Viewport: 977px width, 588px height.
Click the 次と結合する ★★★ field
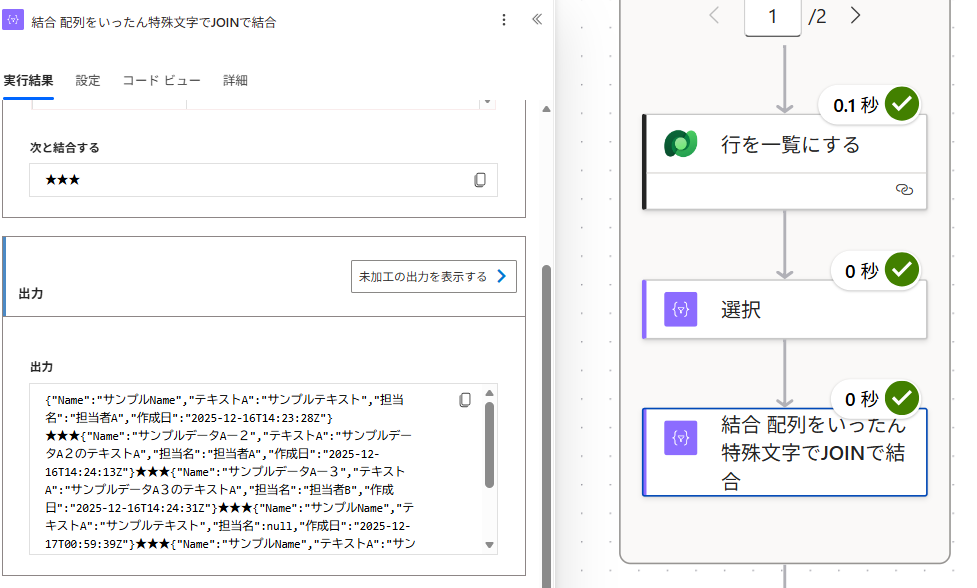click(250, 180)
